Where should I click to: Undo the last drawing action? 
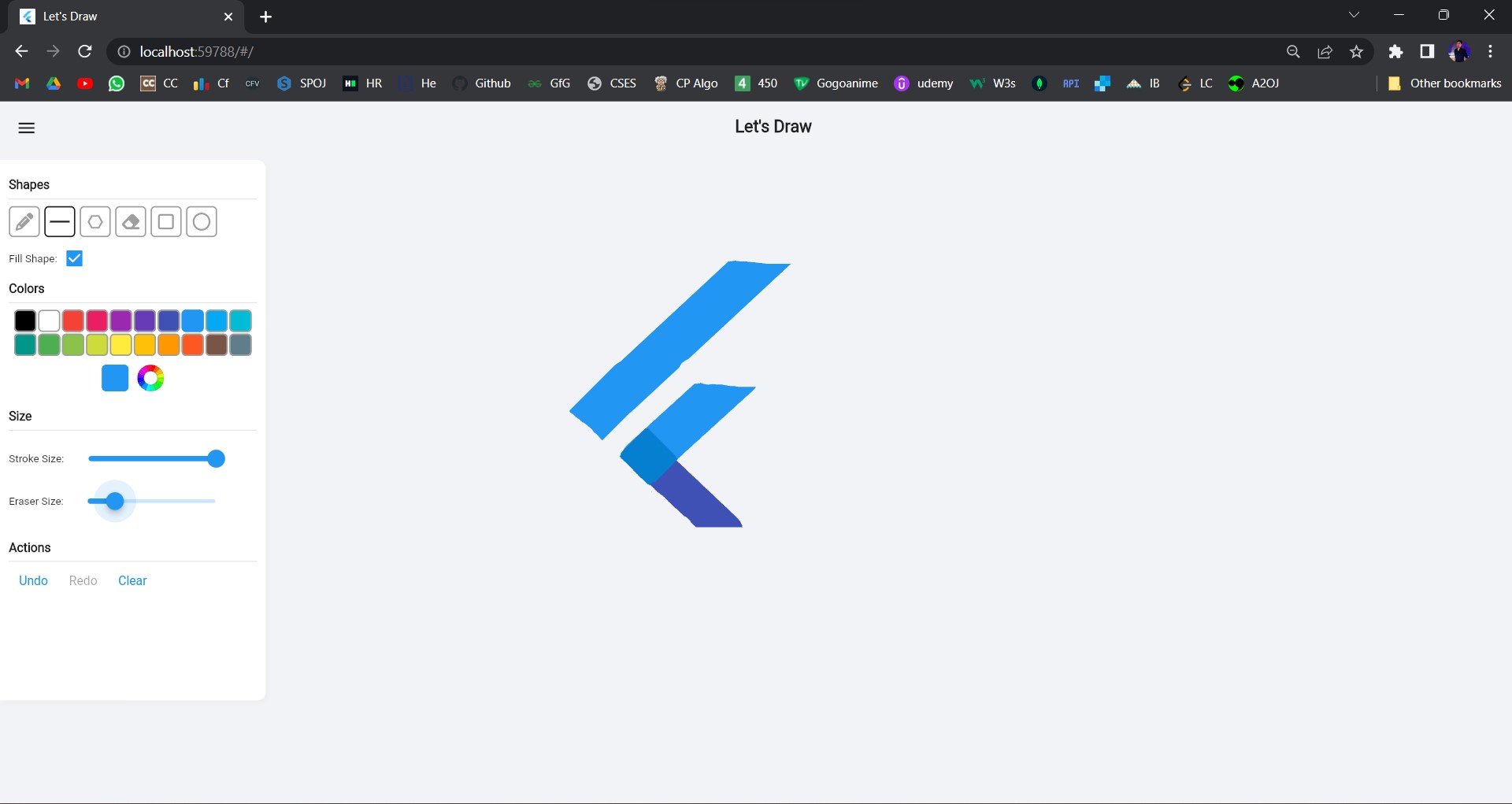[x=34, y=580]
